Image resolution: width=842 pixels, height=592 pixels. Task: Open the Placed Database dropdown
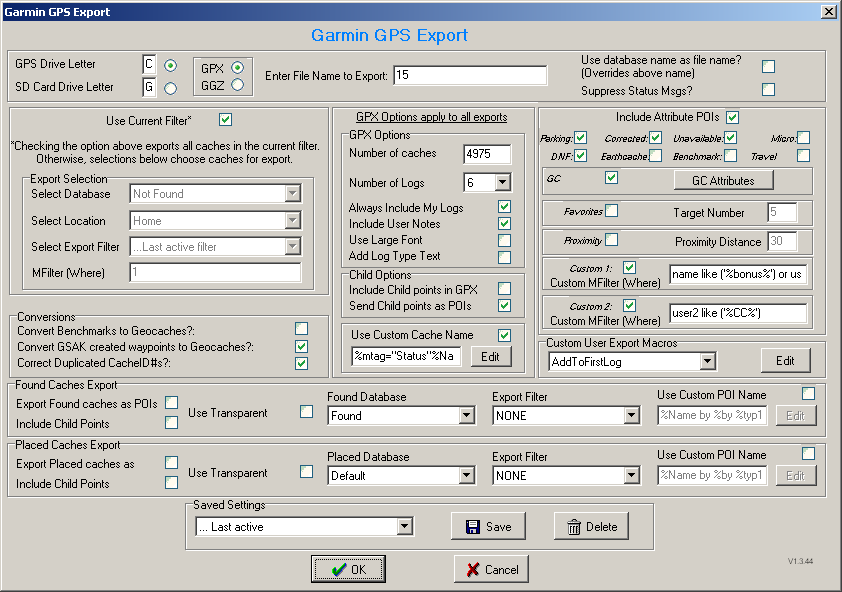(x=466, y=475)
